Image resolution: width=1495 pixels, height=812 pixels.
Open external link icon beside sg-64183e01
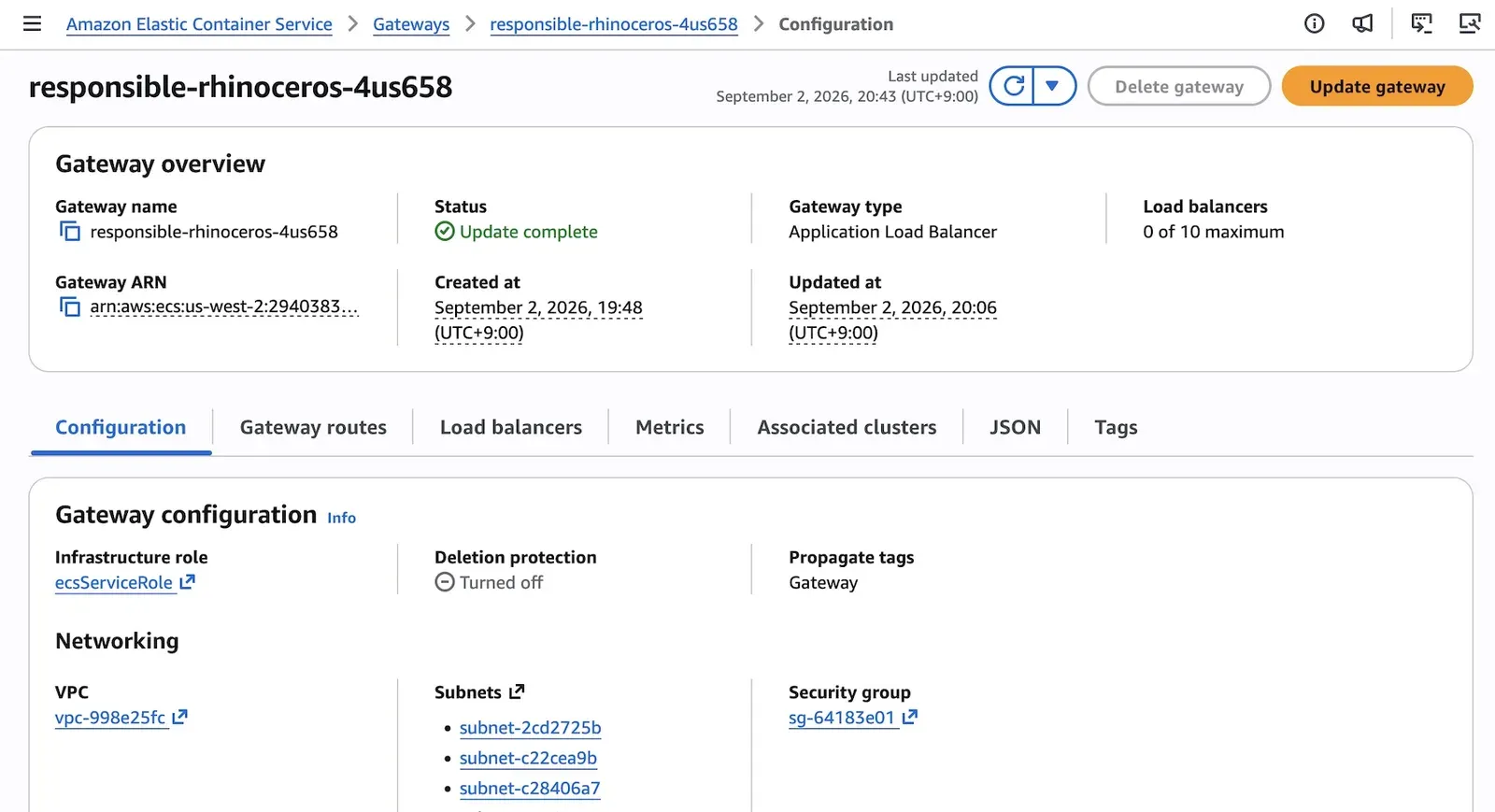(x=910, y=717)
